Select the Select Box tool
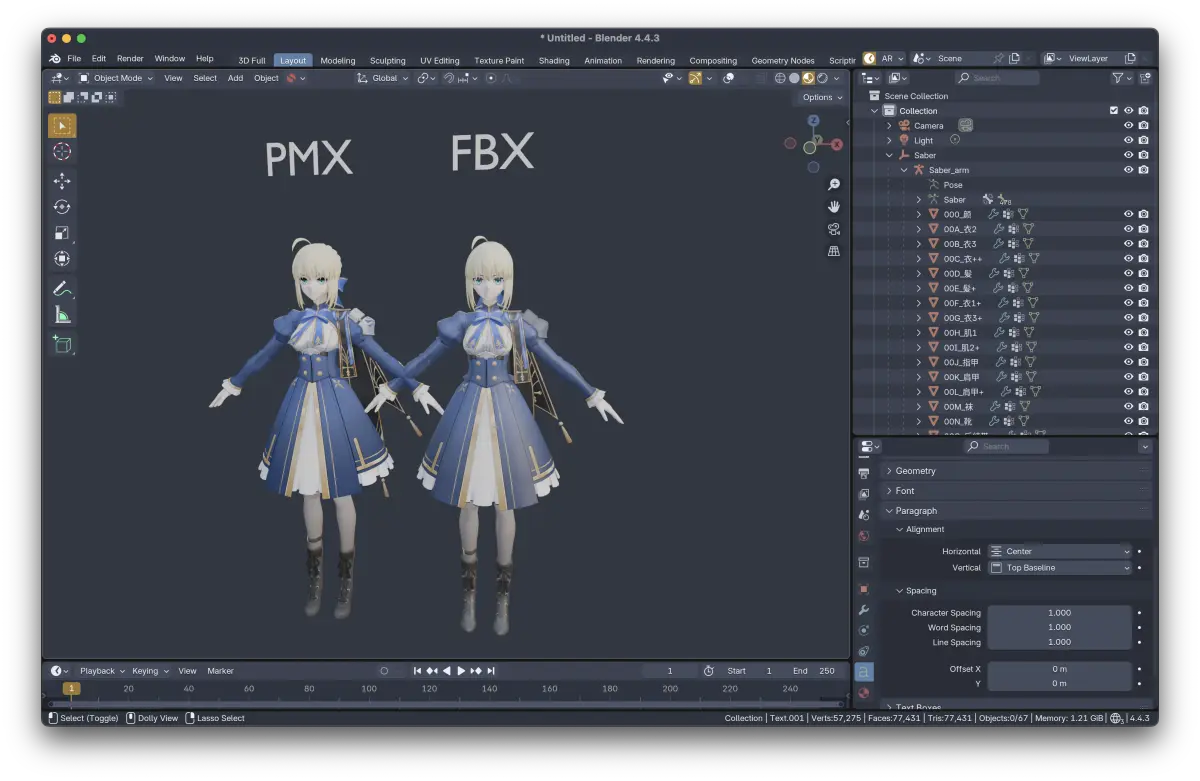The image size is (1200, 781). (62, 126)
